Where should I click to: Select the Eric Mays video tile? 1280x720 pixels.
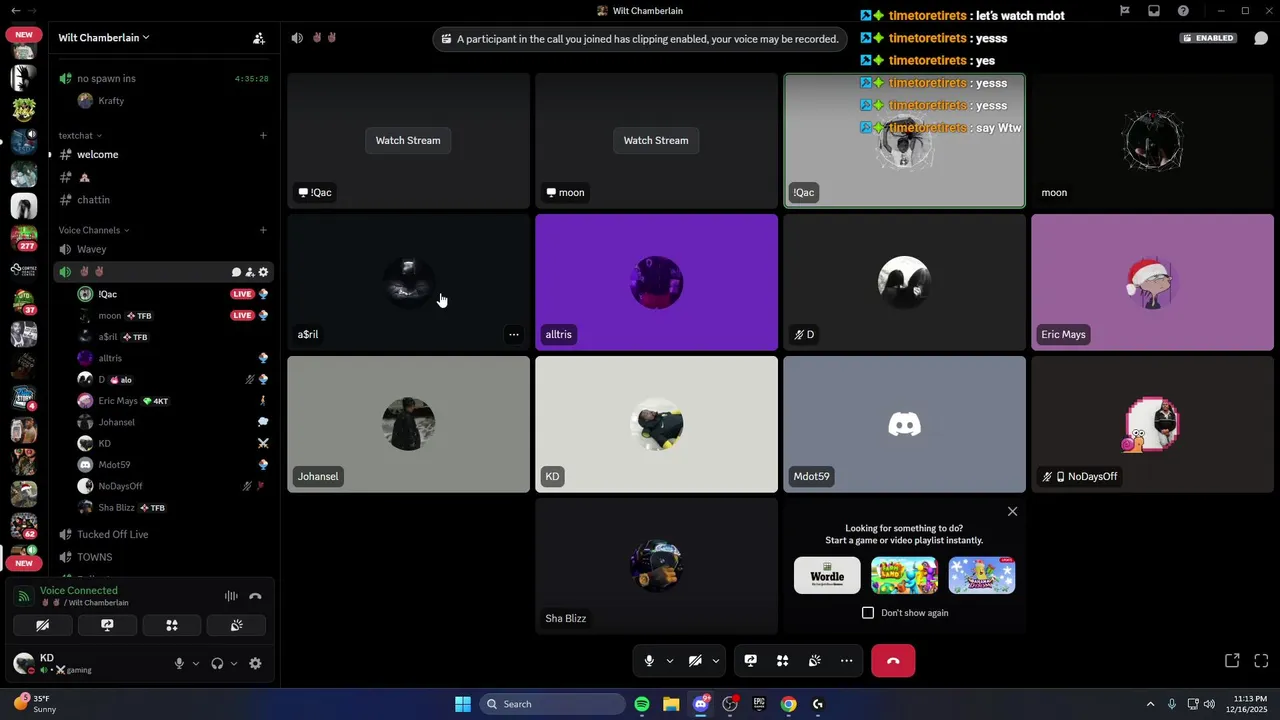[x=1152, y=282]
